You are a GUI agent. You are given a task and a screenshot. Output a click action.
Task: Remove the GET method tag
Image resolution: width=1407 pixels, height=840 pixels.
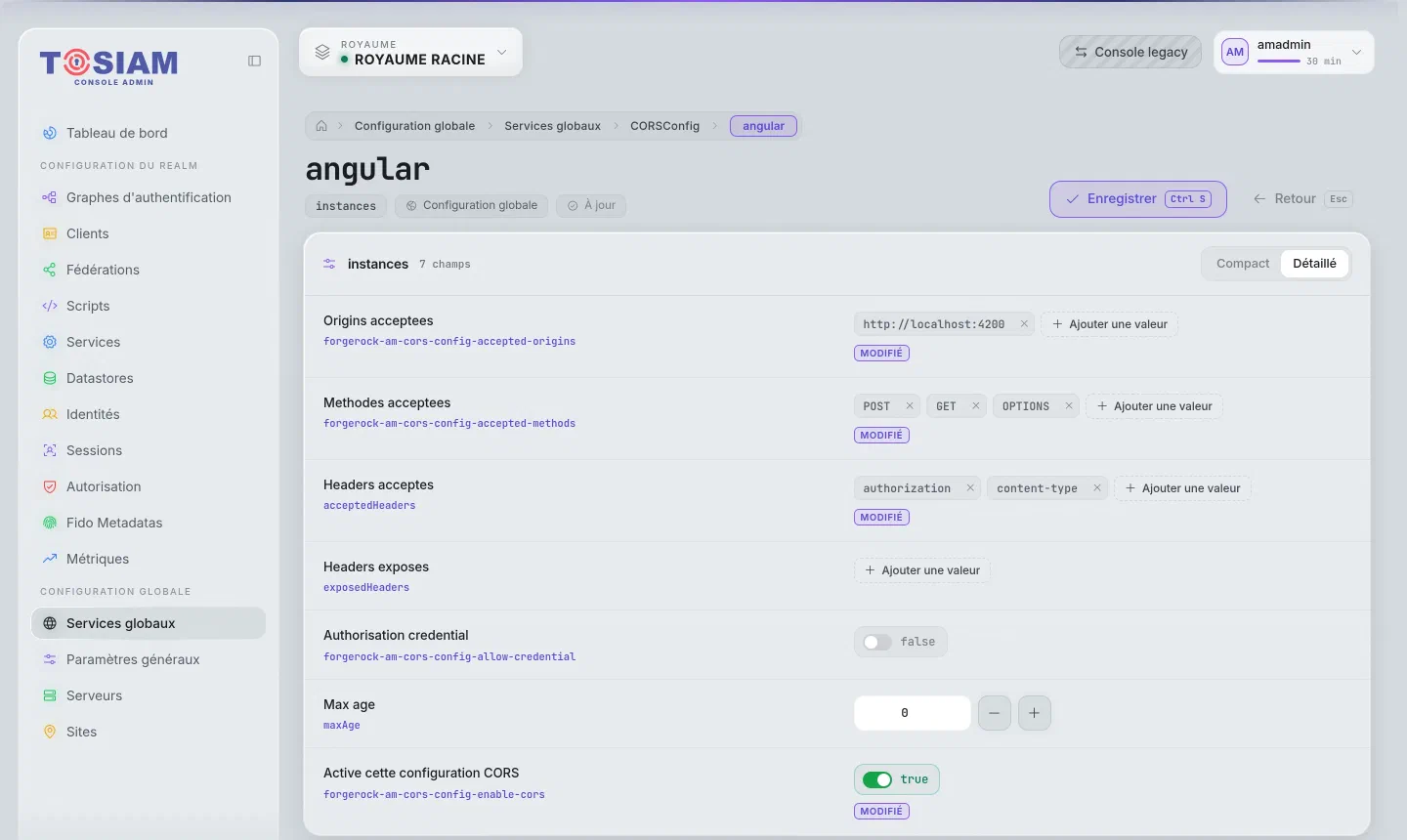[976, 406]
